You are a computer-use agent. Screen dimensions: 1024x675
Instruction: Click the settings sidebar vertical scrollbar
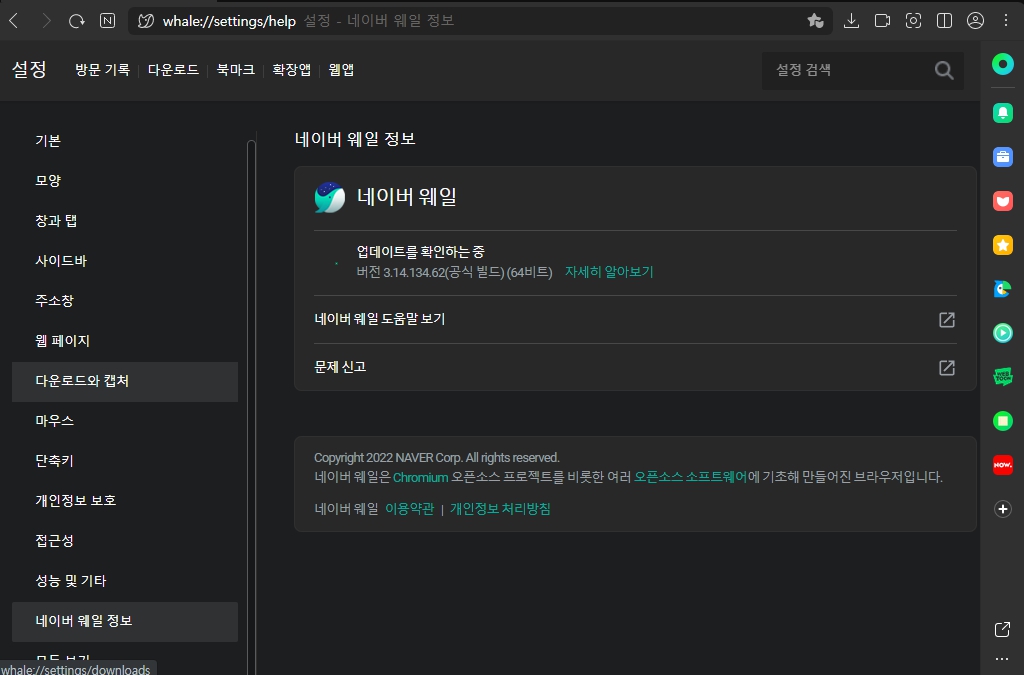pyautogui.click(x=251, y=405)
